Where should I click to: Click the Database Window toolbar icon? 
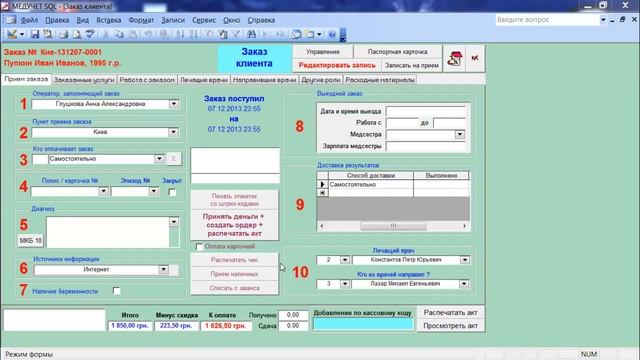296,34
